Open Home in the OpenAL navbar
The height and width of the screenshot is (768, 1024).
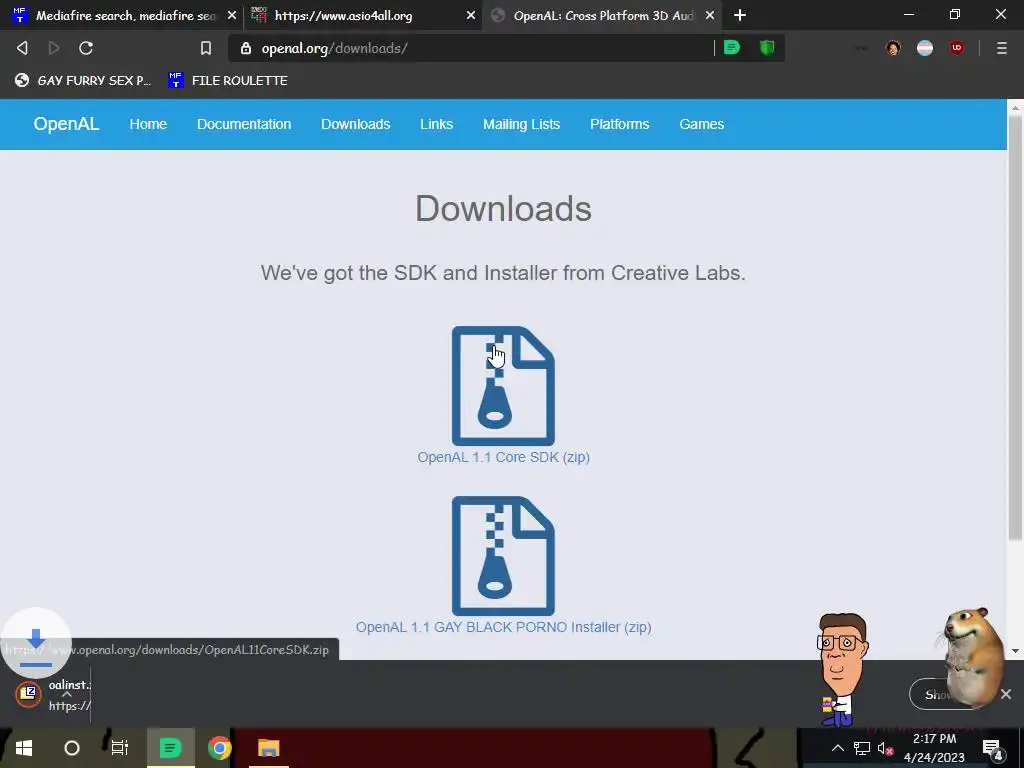coord(148,124)
